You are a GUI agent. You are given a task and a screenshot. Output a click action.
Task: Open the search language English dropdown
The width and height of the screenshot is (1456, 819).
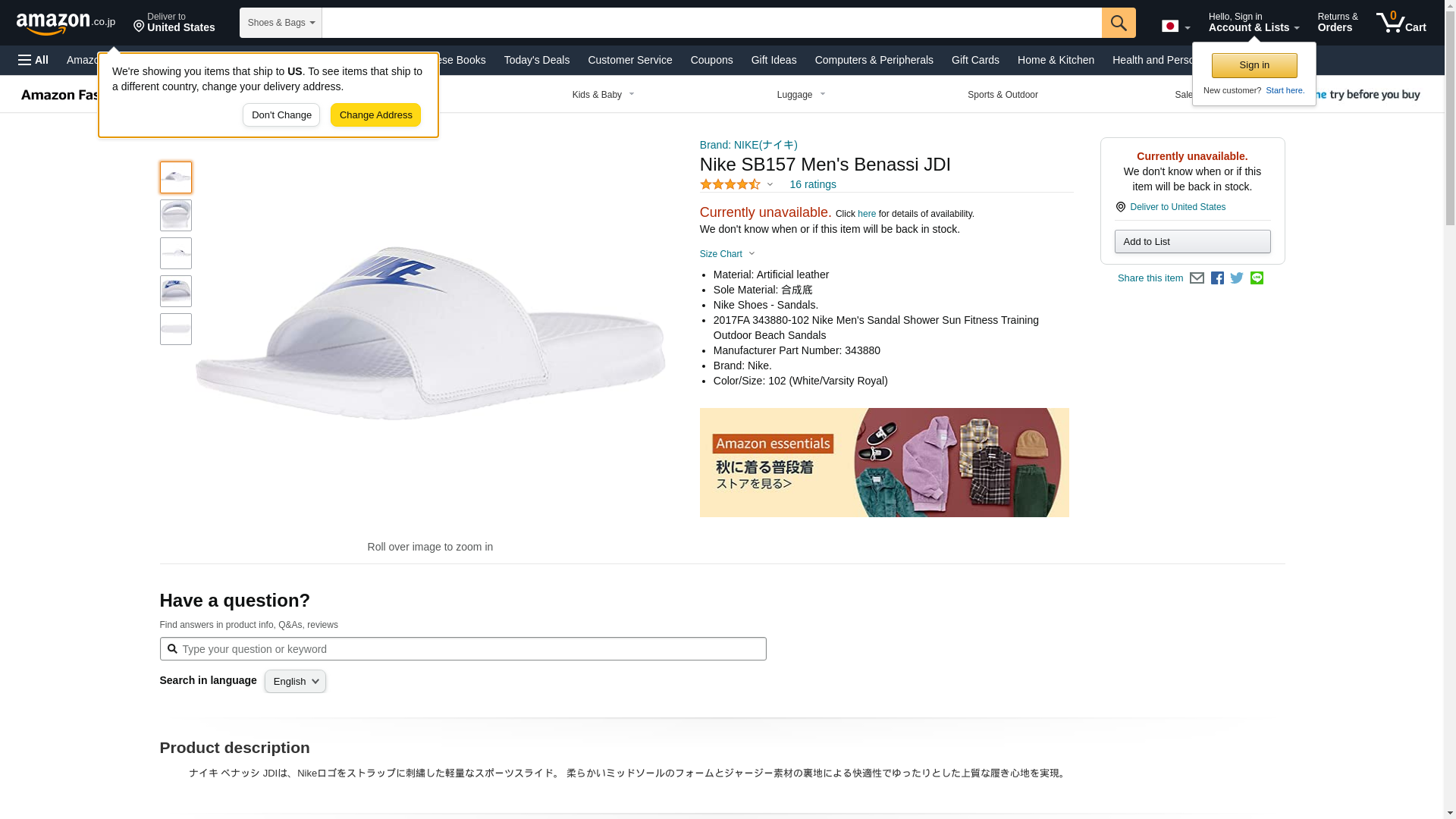click(x=295, y=681)
